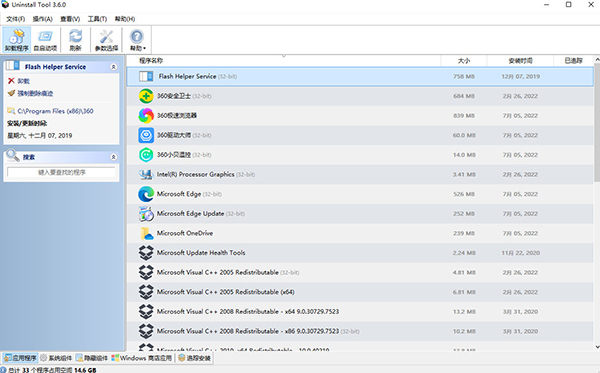This screenshot has width=600, height=373.
Task: Click the Flash Helper Service row icon
Action: click(146, 77)
